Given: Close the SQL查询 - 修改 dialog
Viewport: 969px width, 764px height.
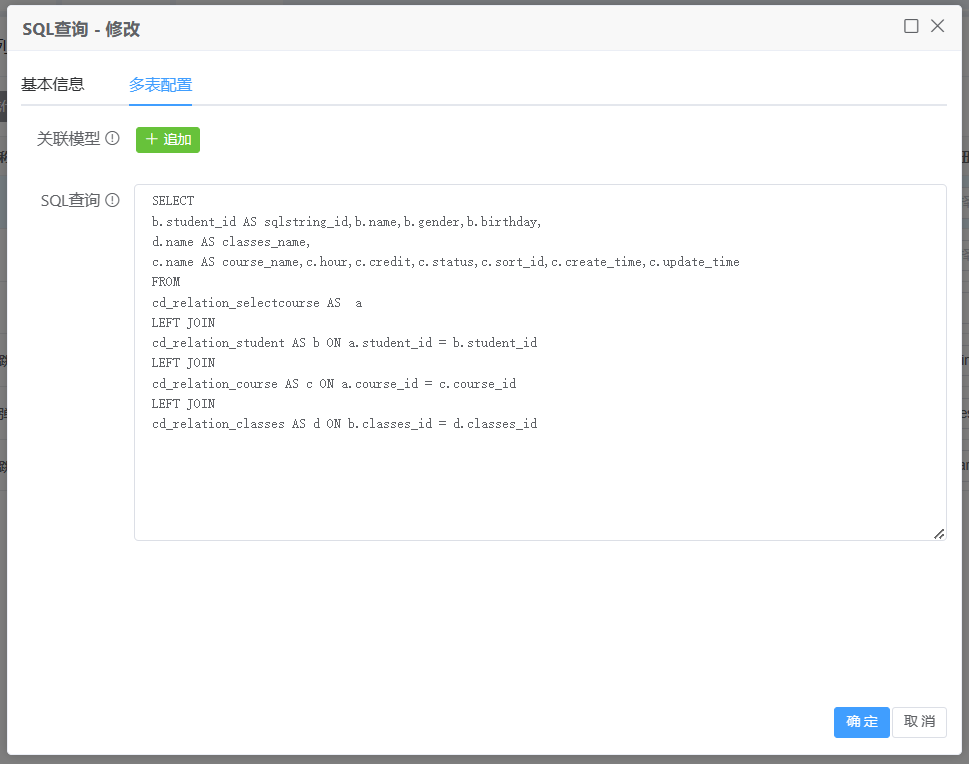Looking at the screenshot, I should (x=937, y=26).
